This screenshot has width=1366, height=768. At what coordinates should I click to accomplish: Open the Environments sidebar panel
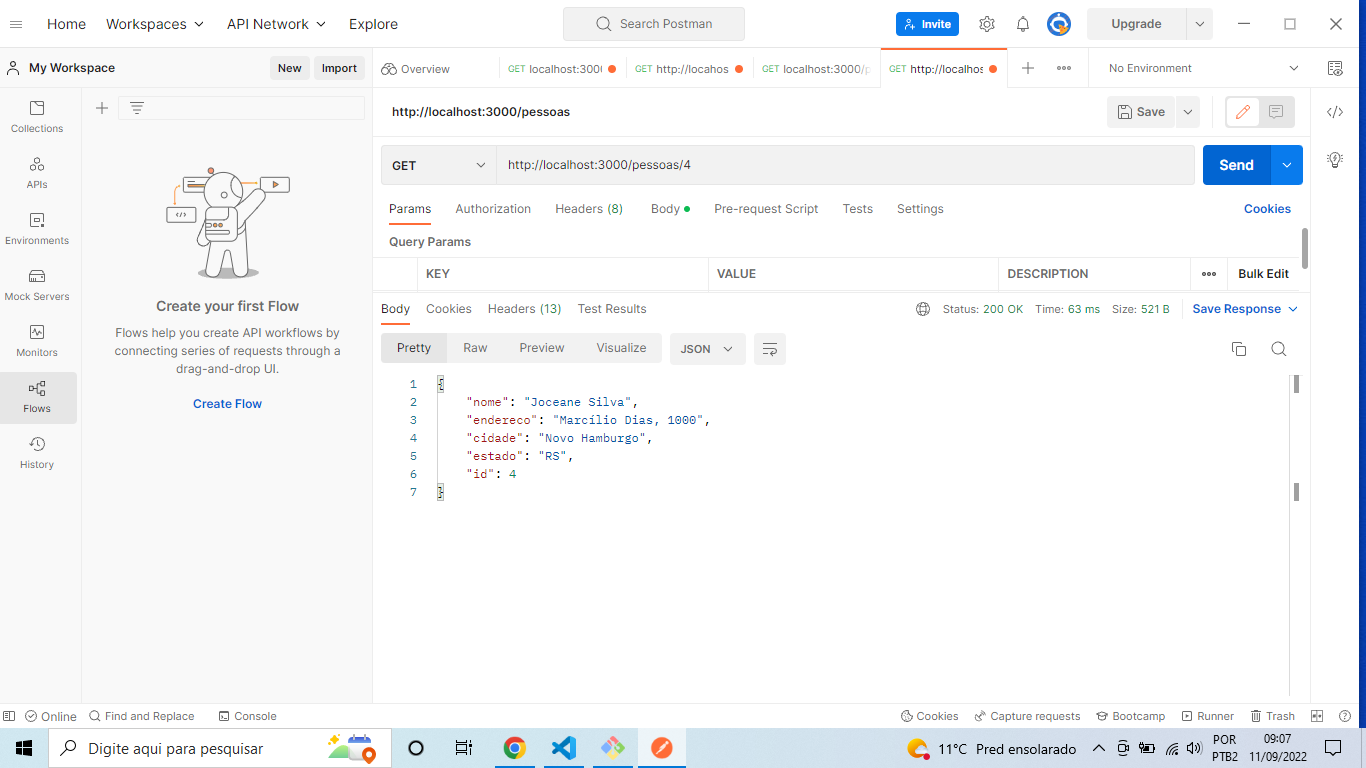tap(37, 229)
